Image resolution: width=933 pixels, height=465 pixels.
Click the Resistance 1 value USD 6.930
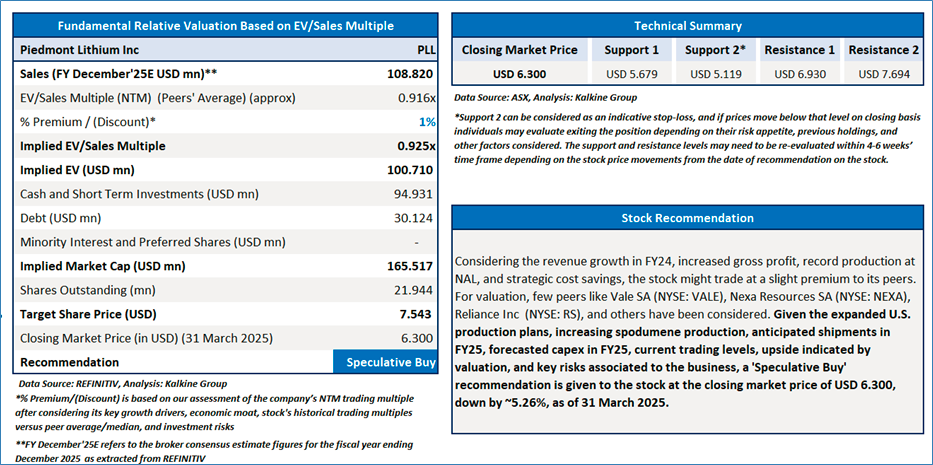point(799,74)
